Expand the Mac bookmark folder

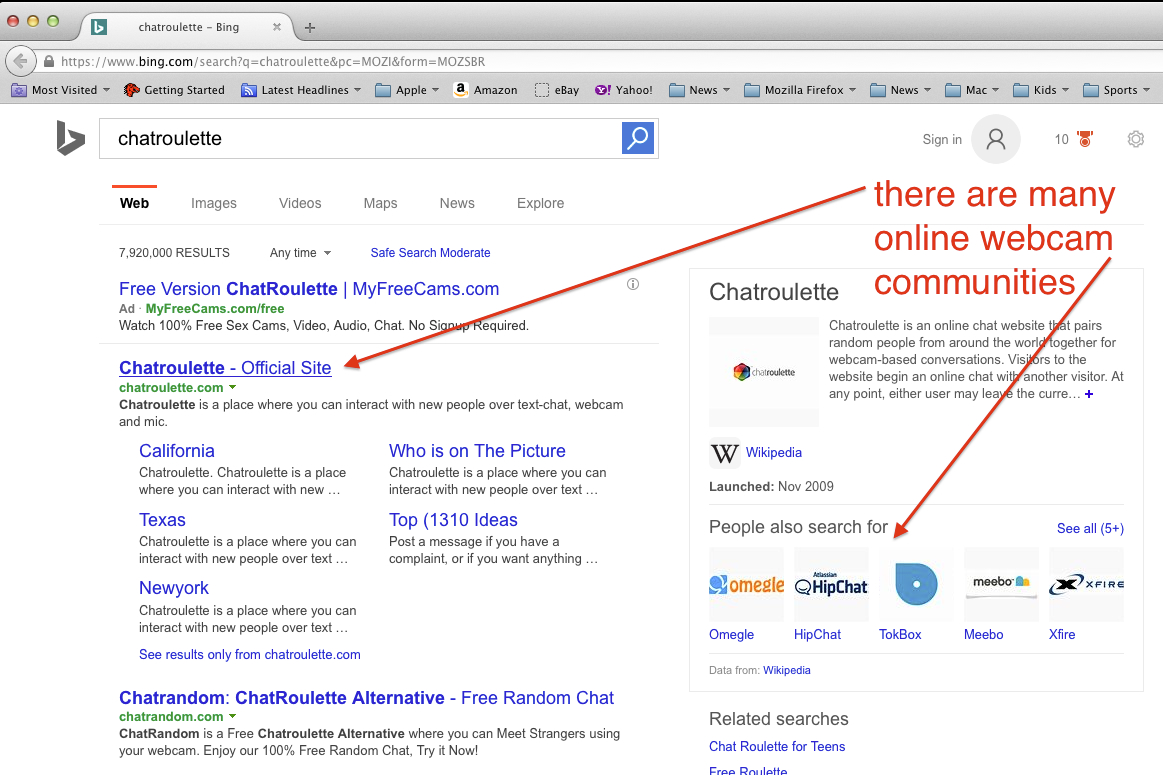(x=972, y=90)
